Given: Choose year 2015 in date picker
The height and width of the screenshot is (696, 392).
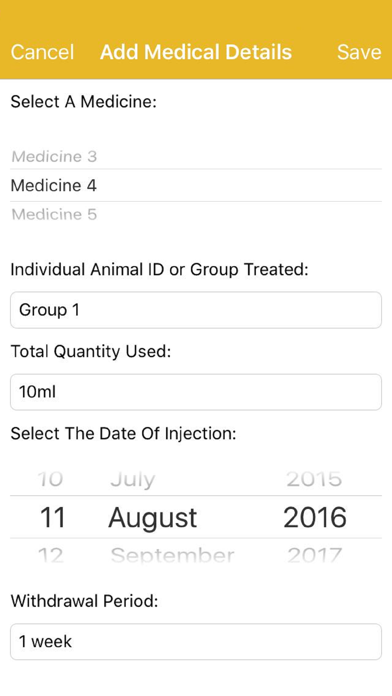Looking at the screenshot, I should point(314,479).
